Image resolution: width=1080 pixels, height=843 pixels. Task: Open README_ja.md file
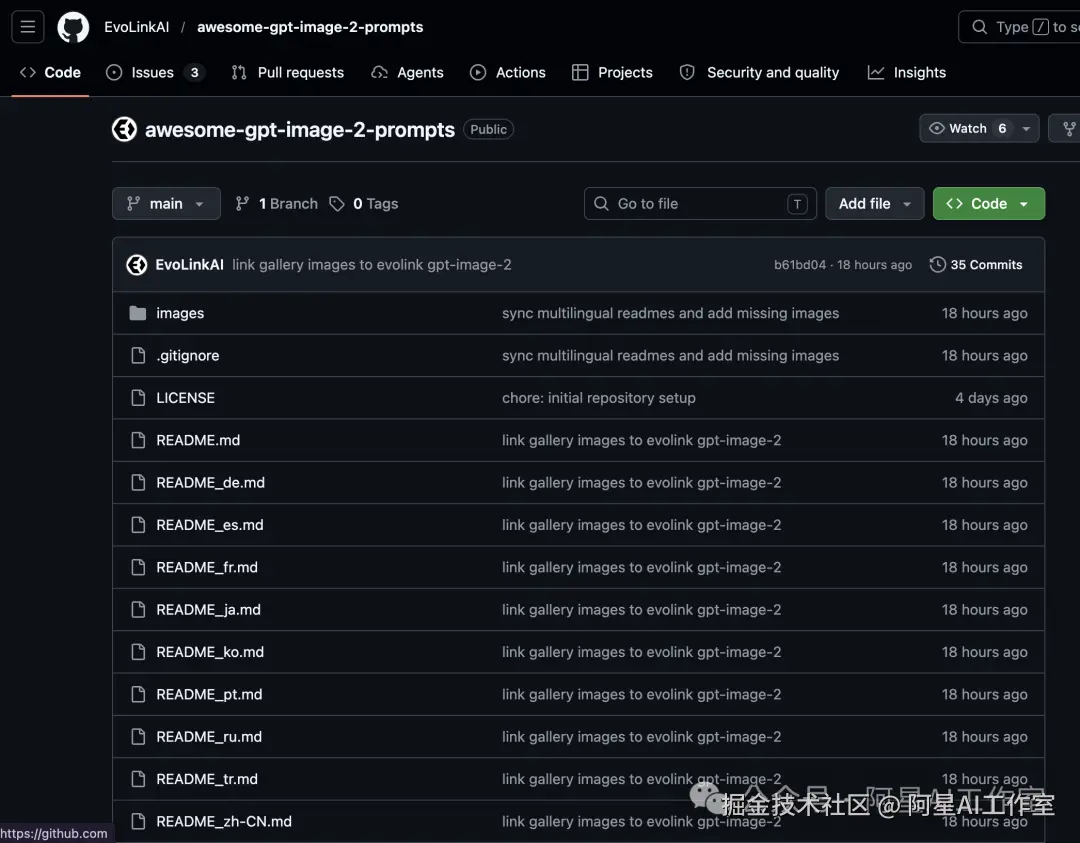pyautogui.click(x=208, y=610)
